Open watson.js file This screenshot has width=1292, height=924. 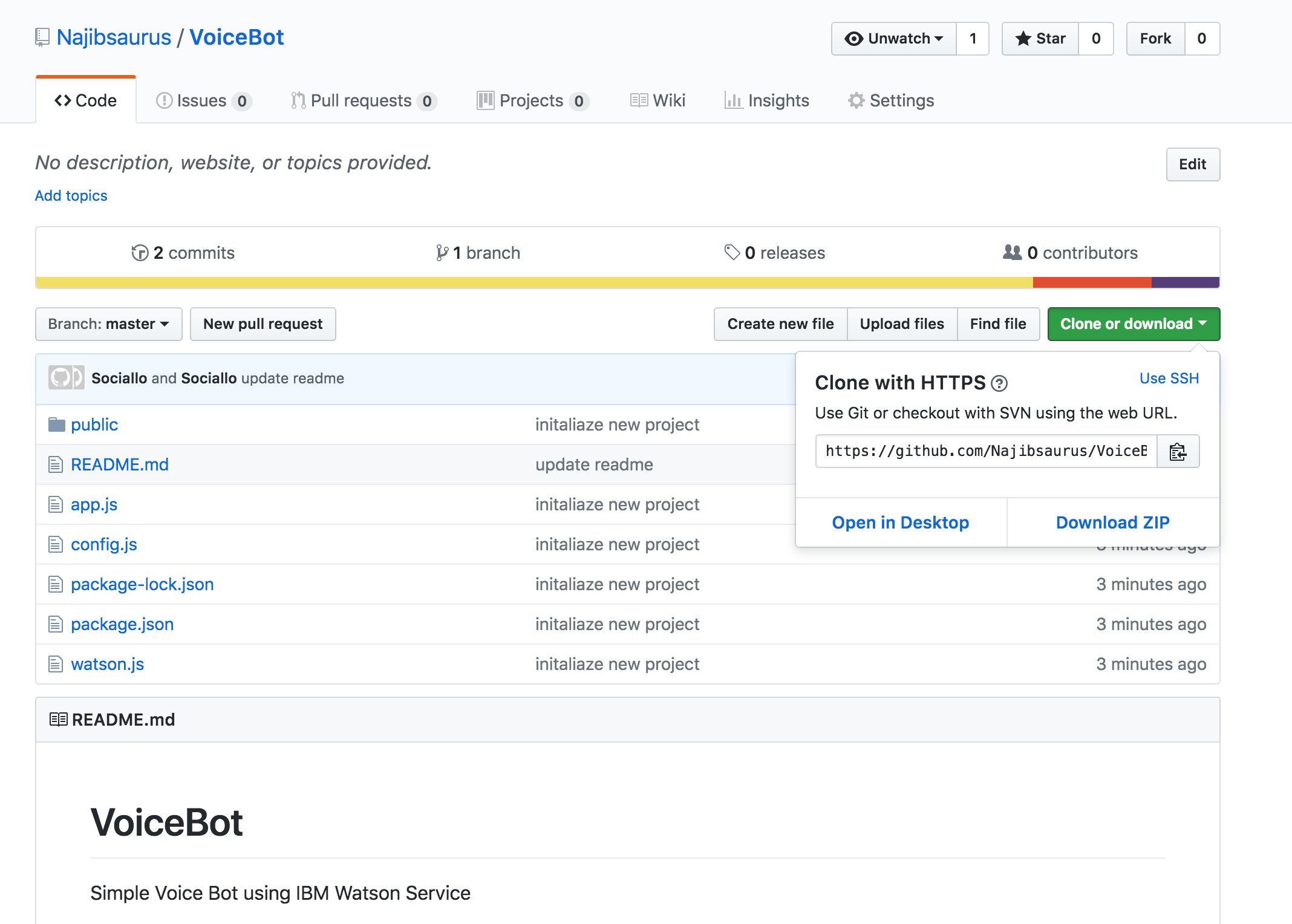[x=107, y=664]
